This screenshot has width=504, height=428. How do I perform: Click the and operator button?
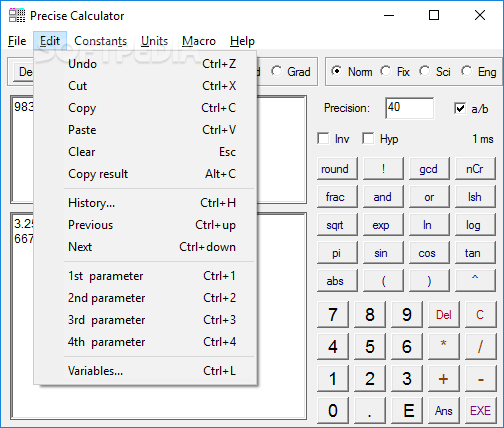click(x=383, y=197)
